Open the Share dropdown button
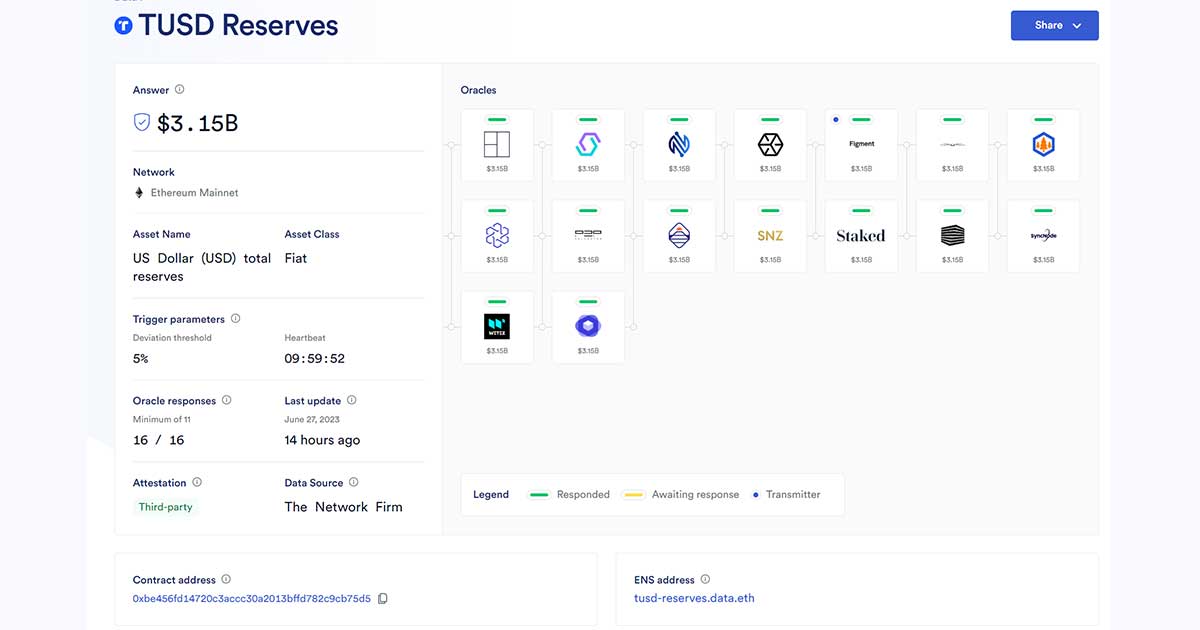1200x630 pixels. pos(1054,25)
